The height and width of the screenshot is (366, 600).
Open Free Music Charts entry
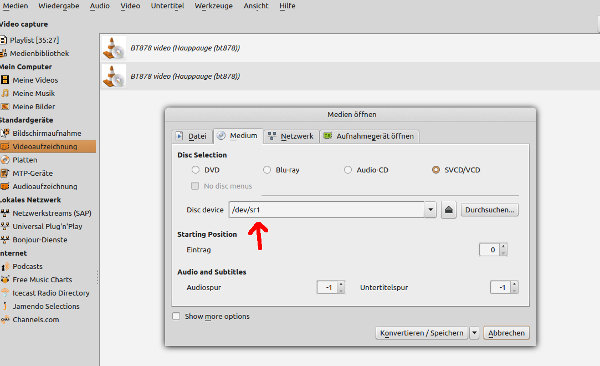click(x=36, y=279)
